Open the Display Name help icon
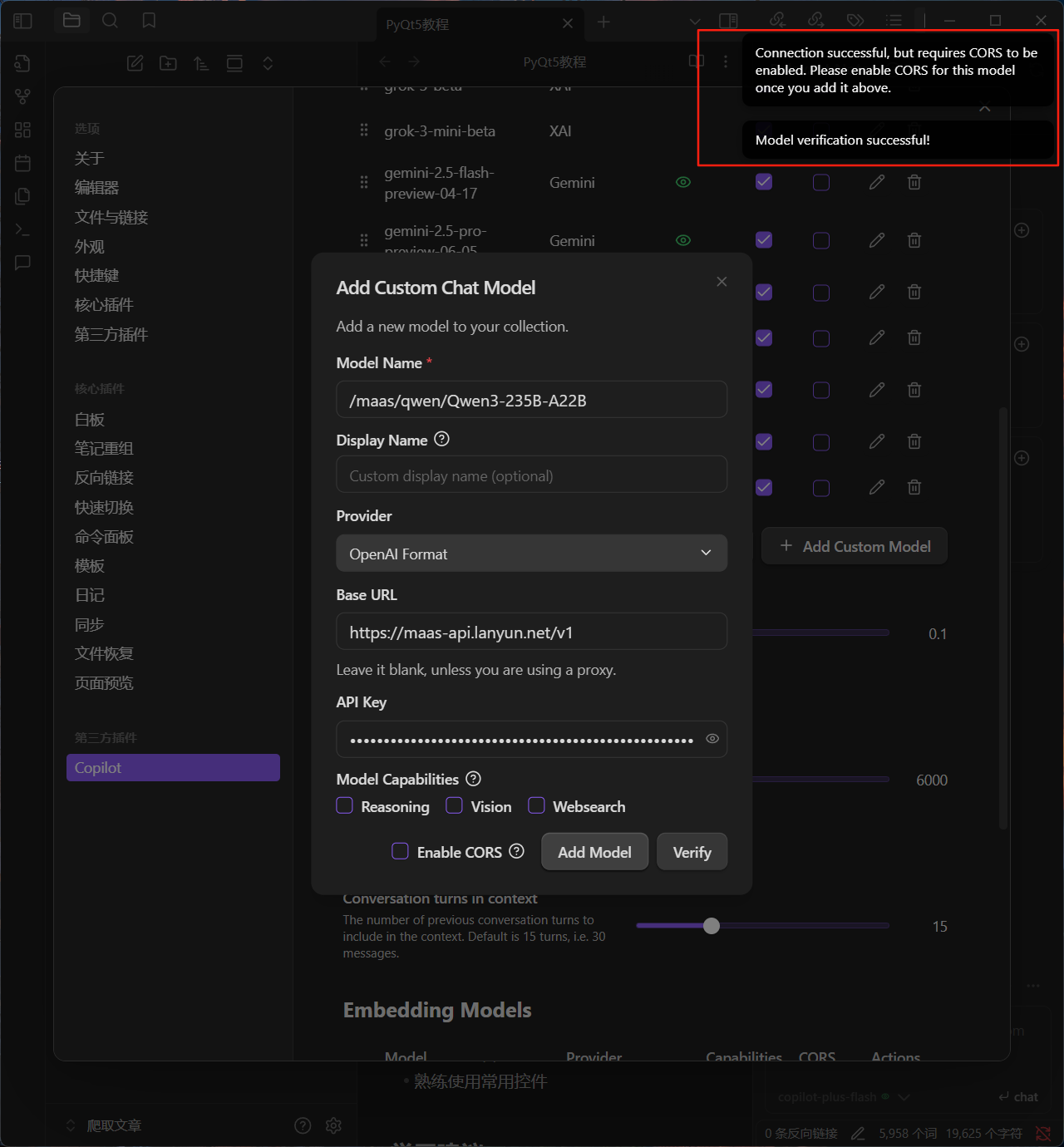 (x=442, y=439)
